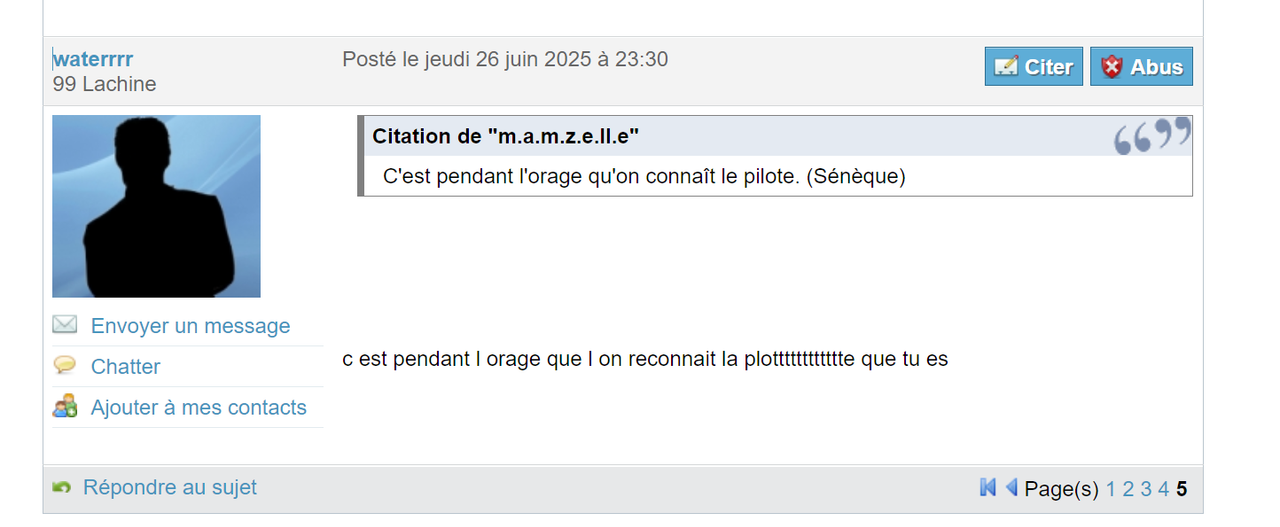Report the post using the Abus button

(x=1141, y=67)
